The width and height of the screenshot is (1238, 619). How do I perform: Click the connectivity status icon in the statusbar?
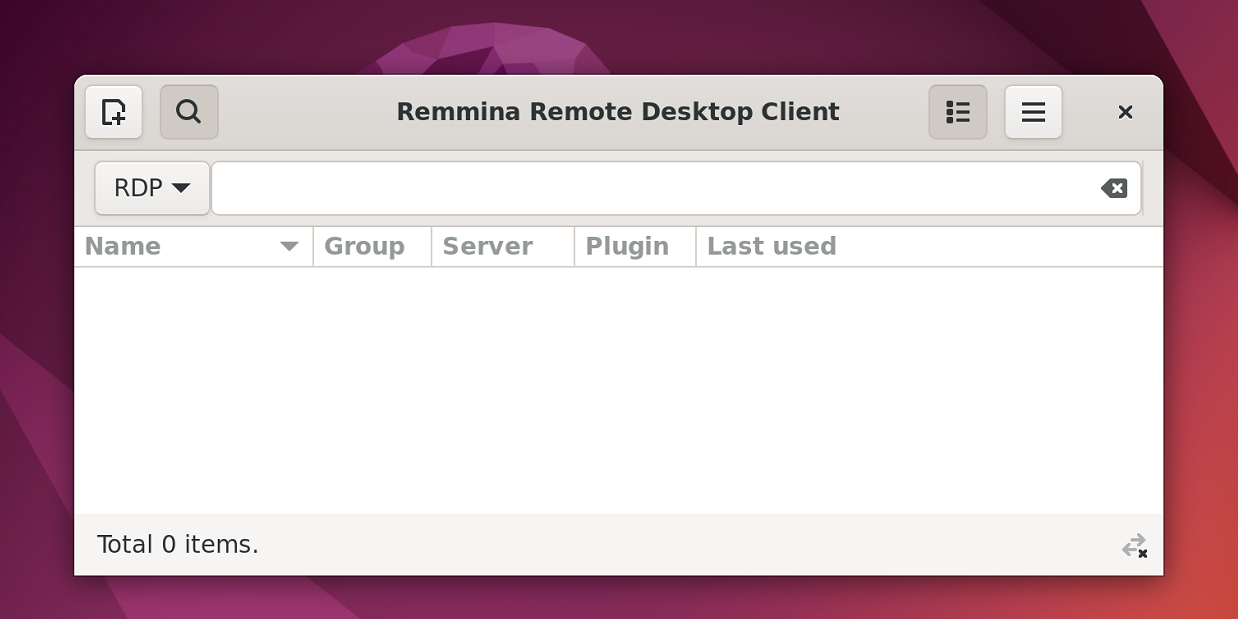pyautogui.click(x=1134, y=546)
